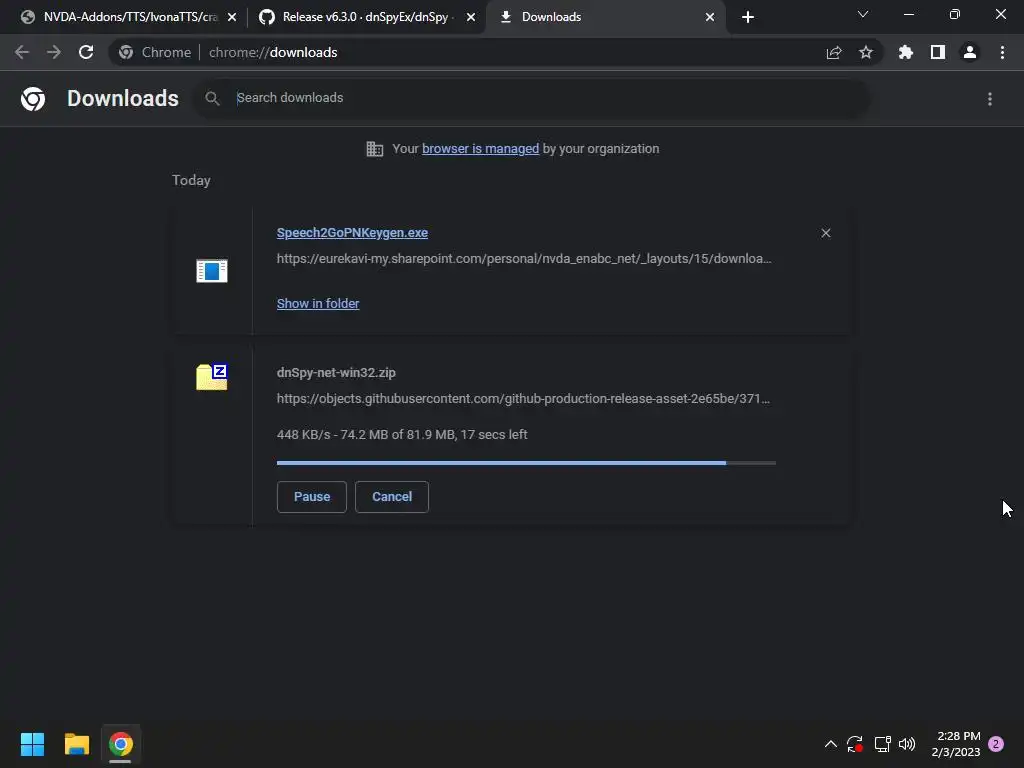Image resolution: width=1024 pixels, height=768 pixels.
Task: Open the browser is managed link
Action: [x=480, y=148]
